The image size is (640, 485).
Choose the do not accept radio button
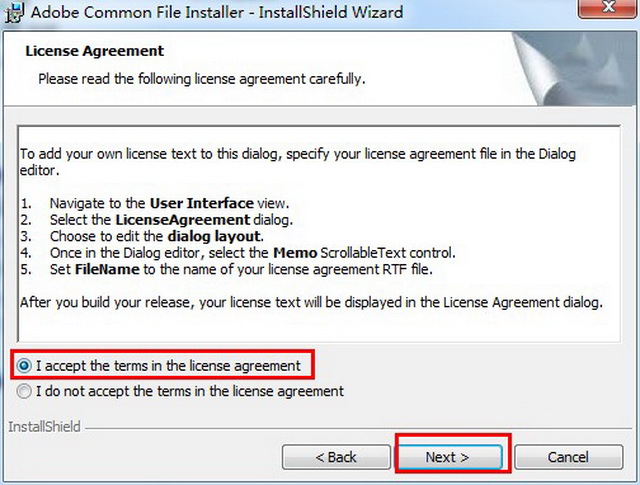click(25, 391)
